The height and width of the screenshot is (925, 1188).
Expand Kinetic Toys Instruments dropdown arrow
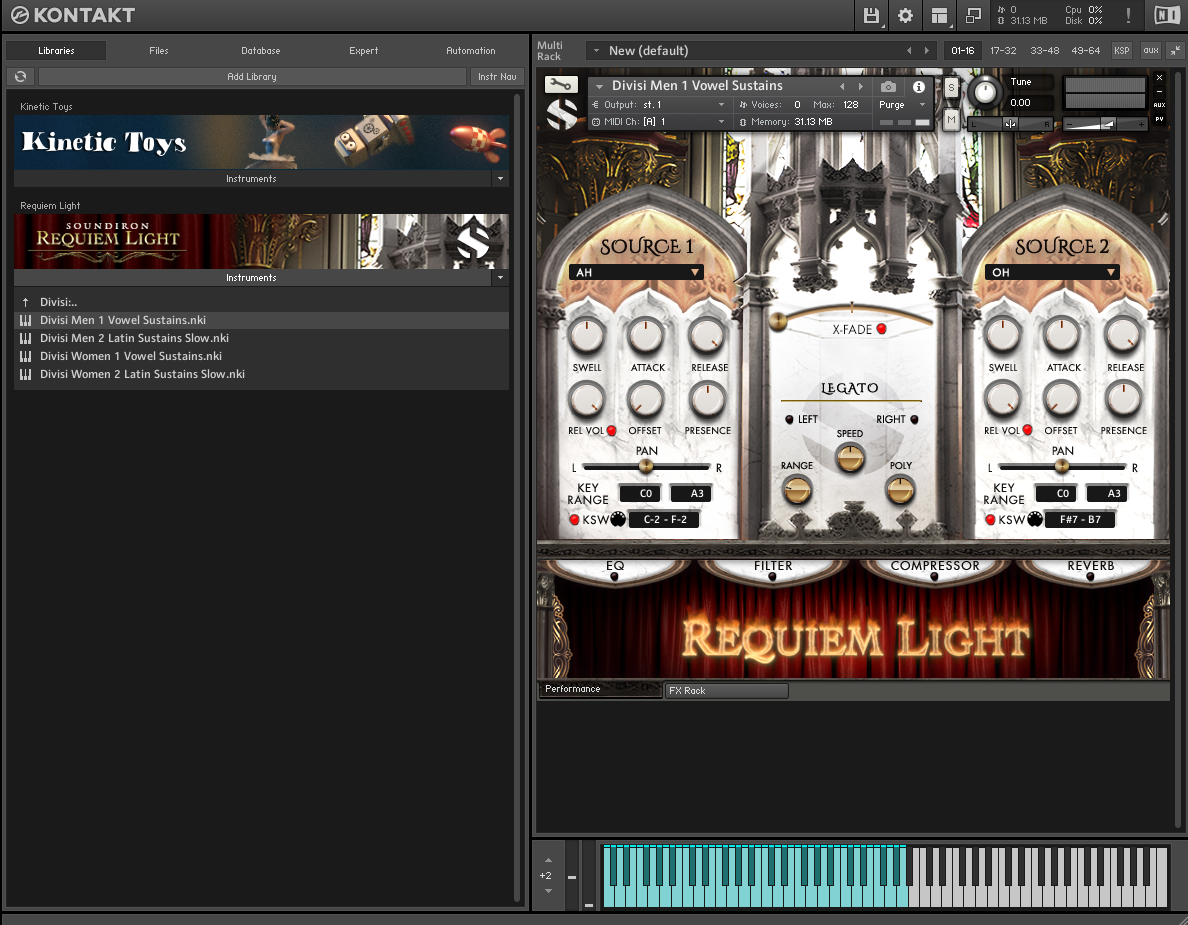point(500,179)
